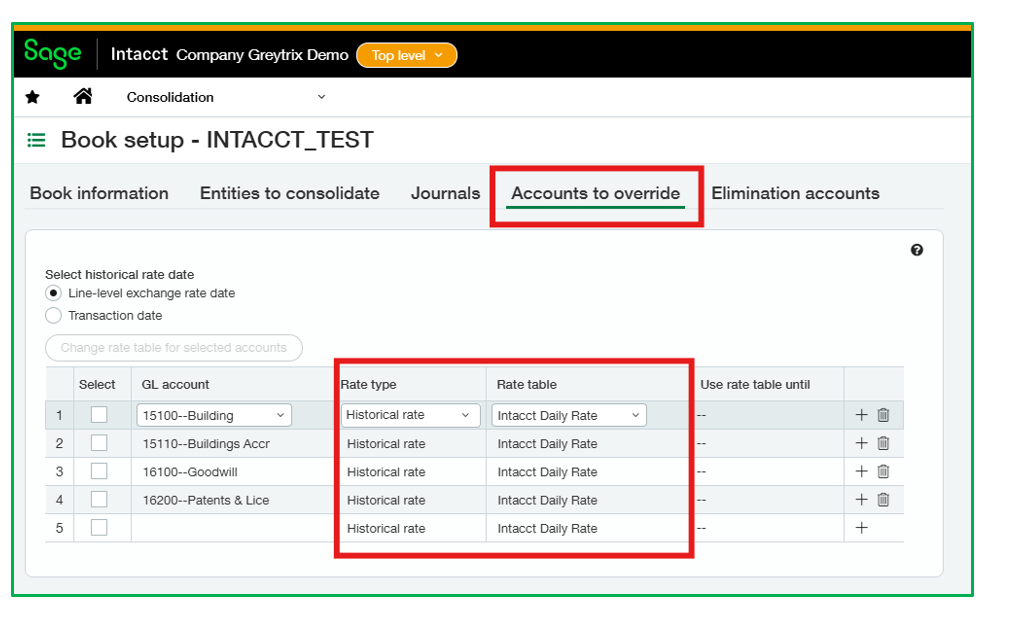Switch to Elimination accounts tab
The width and height of the screenshot is (1017, 624).
(x=795, y=193)
